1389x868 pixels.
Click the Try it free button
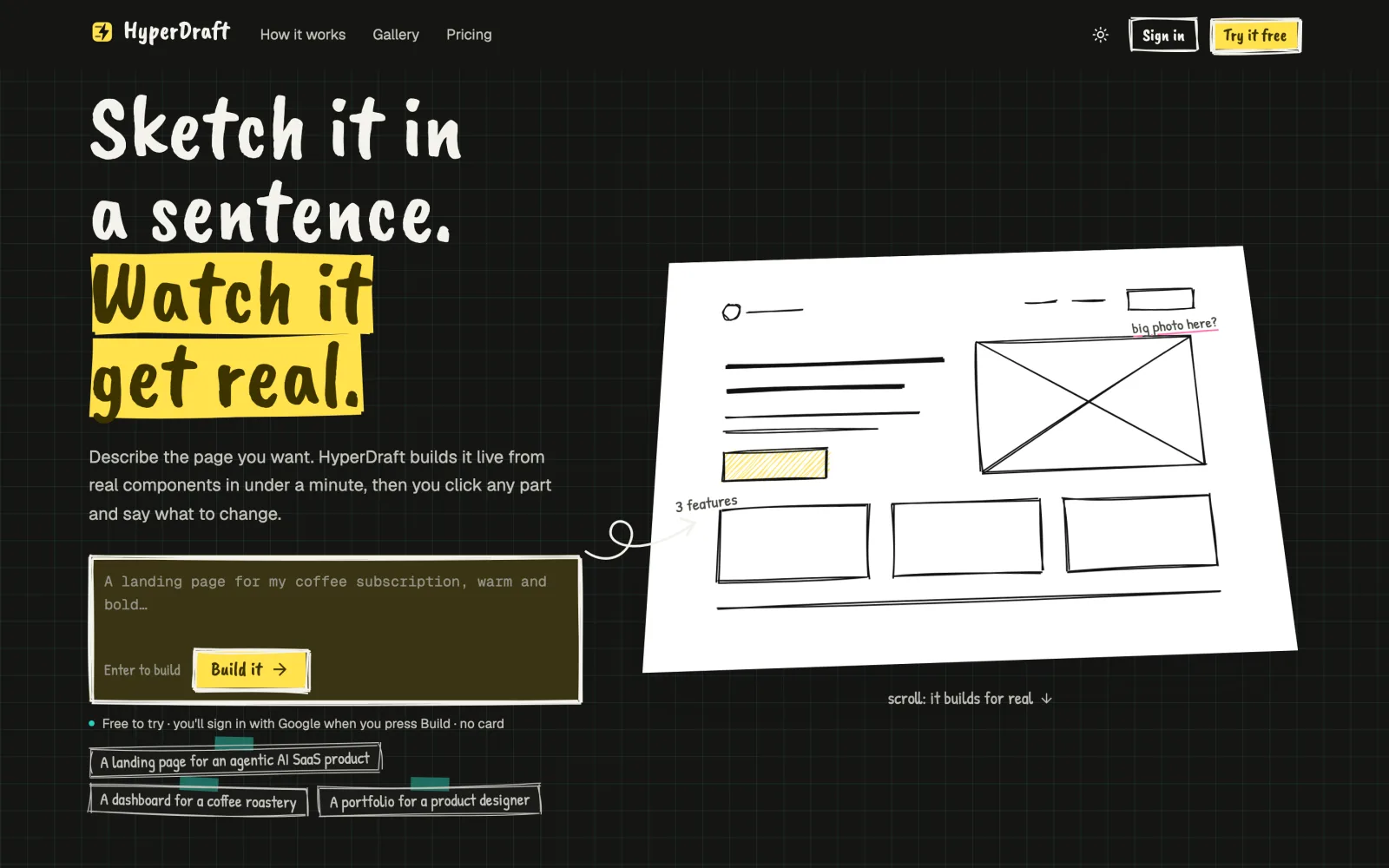pos(1255,36)
